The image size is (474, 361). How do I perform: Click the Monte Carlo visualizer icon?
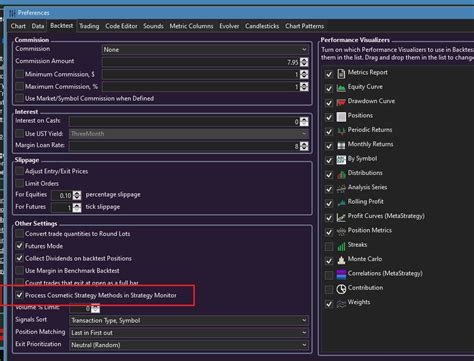[x=341, y=260]
